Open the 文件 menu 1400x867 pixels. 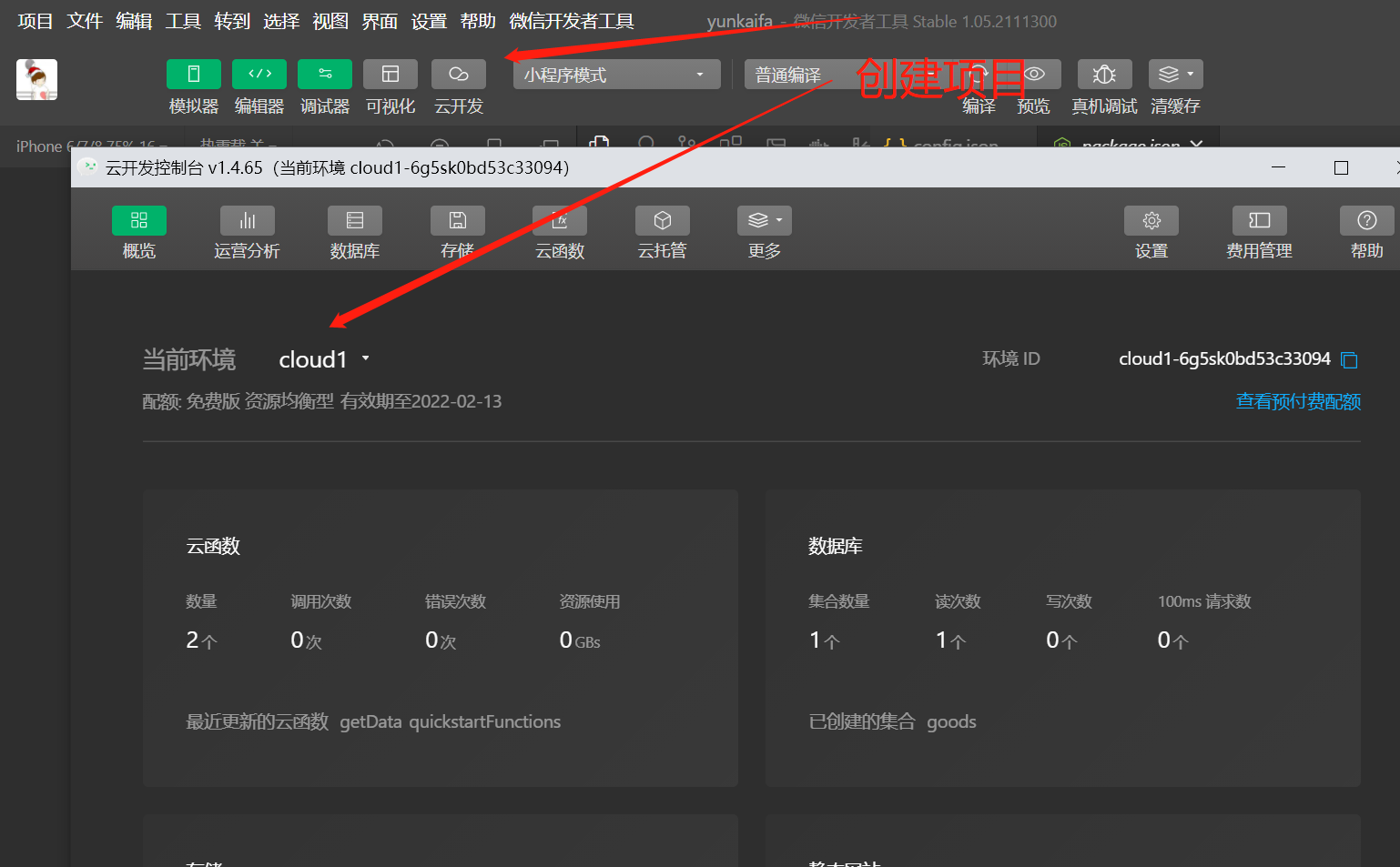coord(85,21)
